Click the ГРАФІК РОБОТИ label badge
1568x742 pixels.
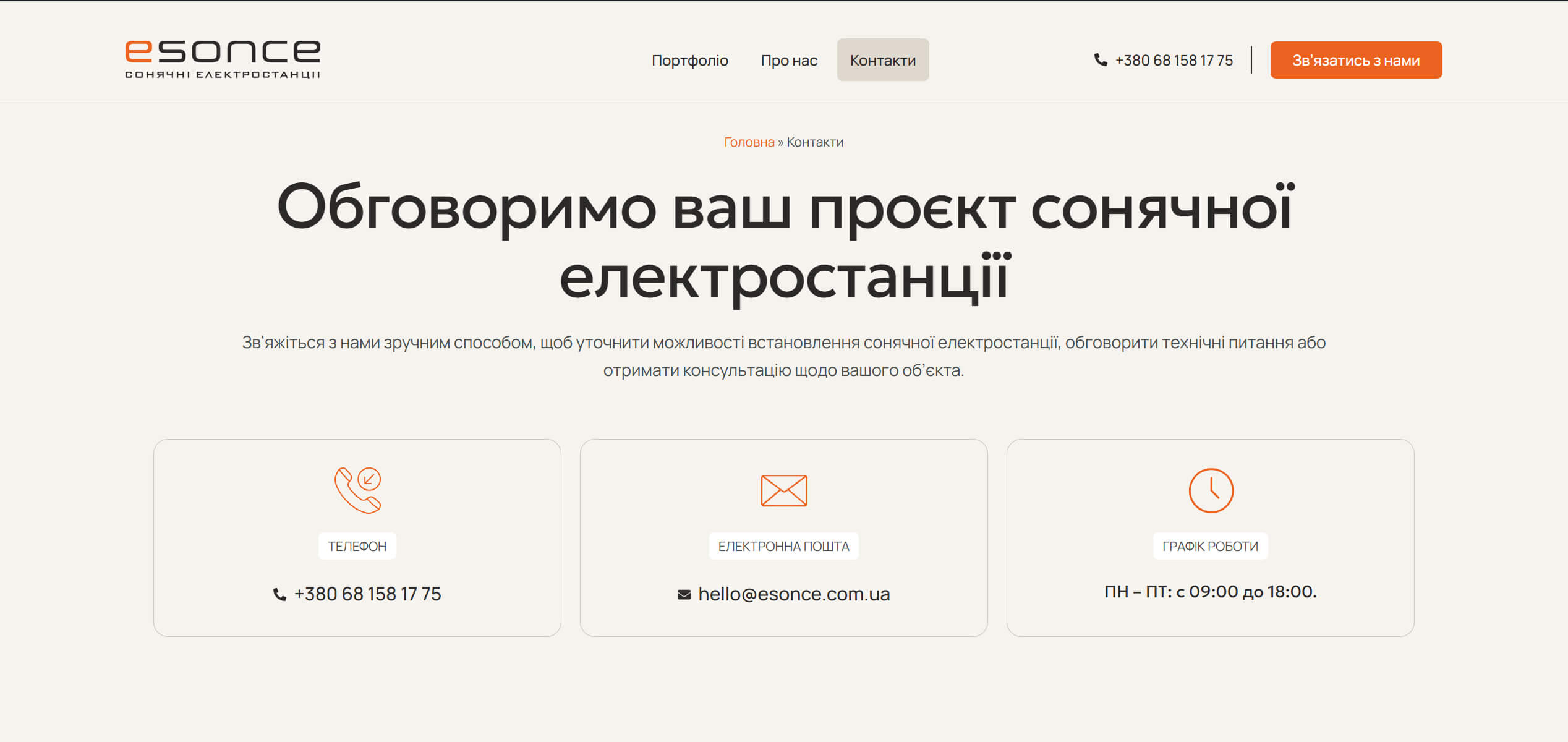(x=1211, y=546)
